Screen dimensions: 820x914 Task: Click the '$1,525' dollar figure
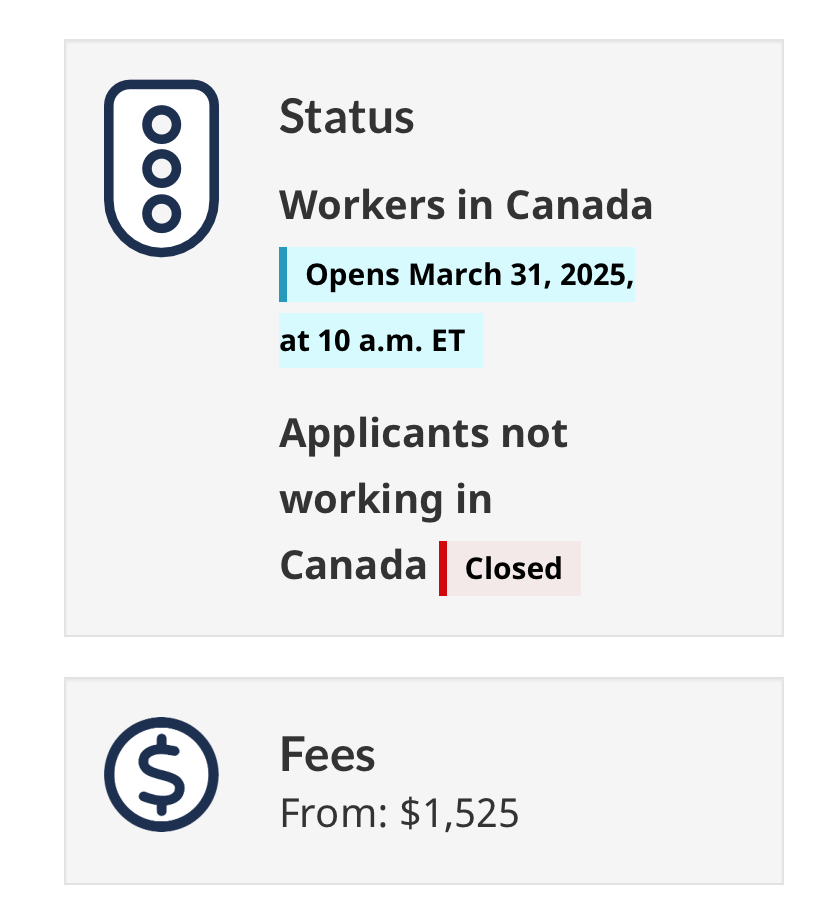click(459, 813)
